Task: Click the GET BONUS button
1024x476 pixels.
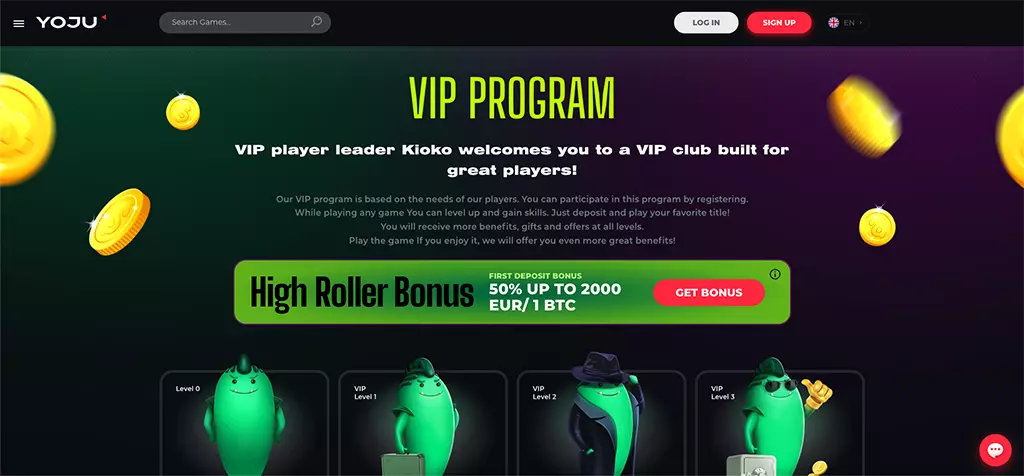Action: coord(709,293)
